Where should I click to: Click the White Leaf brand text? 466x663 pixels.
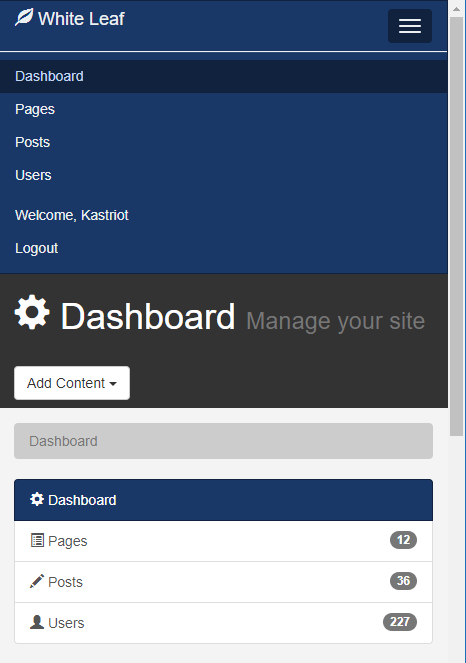coord(81,19)
